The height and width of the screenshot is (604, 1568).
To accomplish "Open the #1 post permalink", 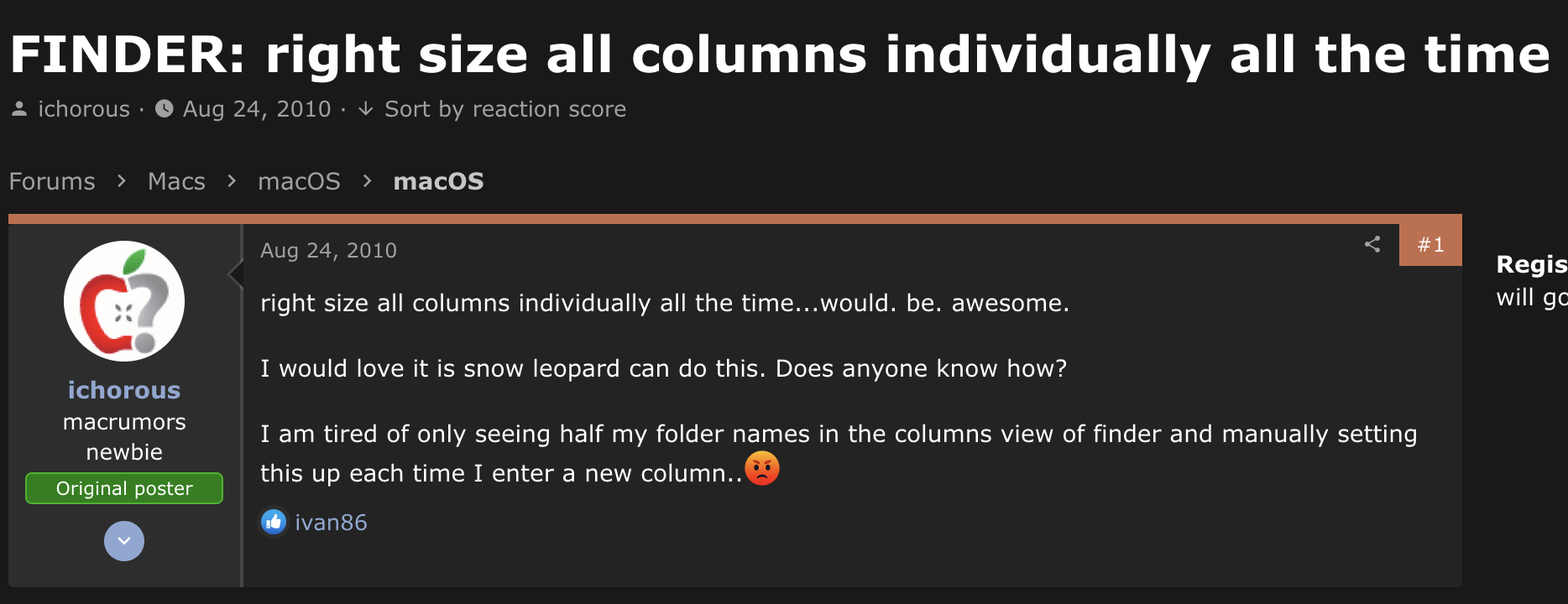I will click(1430, 245).
